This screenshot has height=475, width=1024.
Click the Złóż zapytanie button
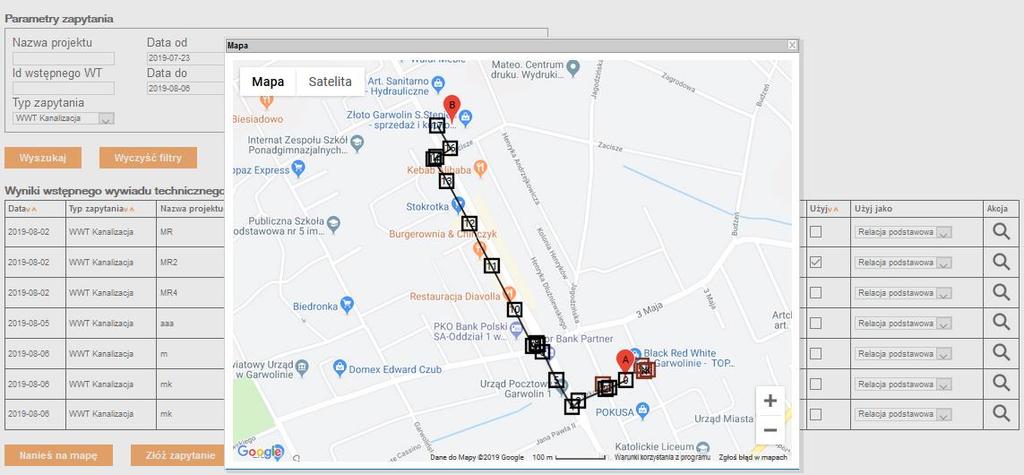[x=178, y=455]
